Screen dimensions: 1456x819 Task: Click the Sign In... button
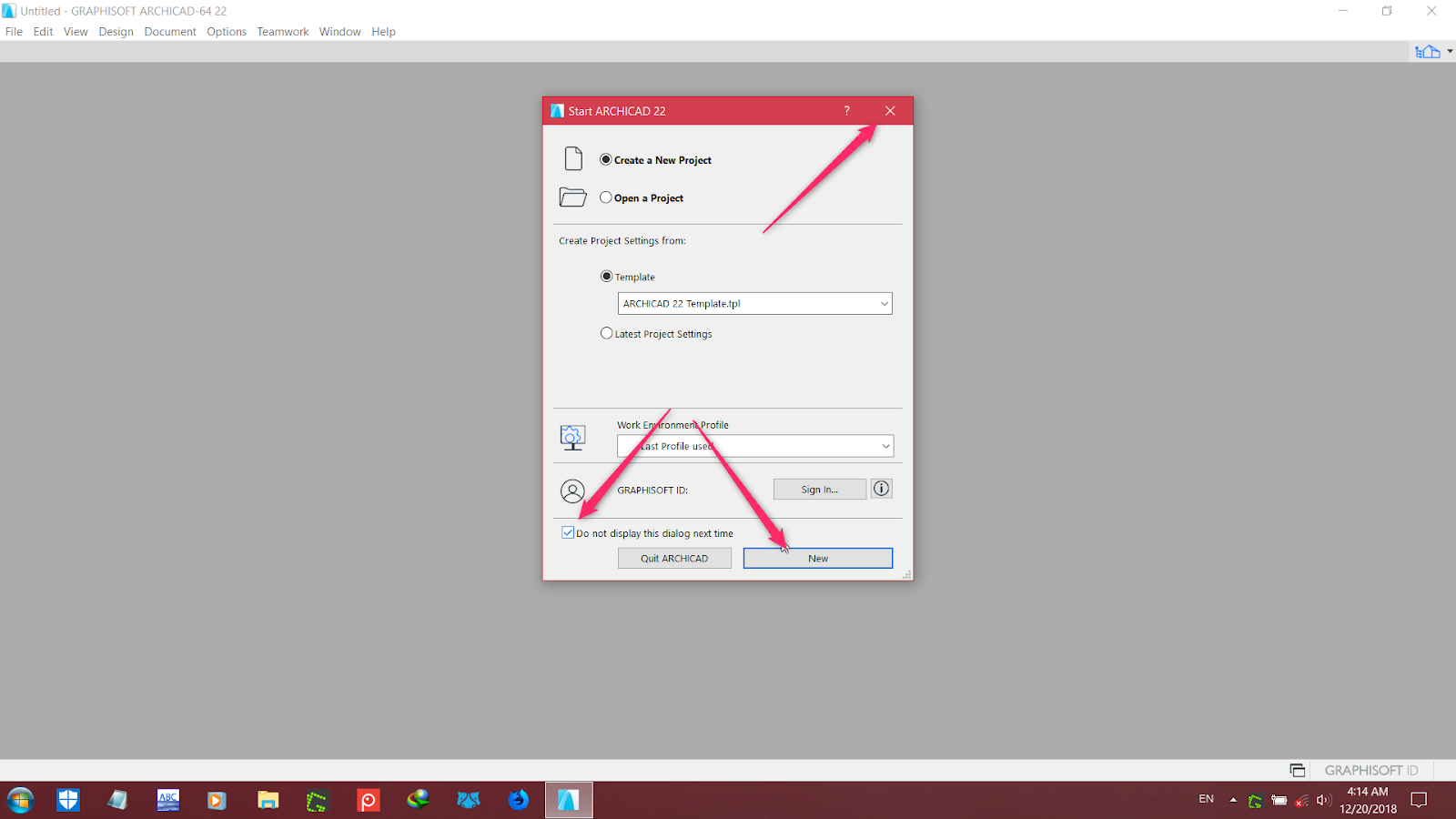[x=820, y=490]
